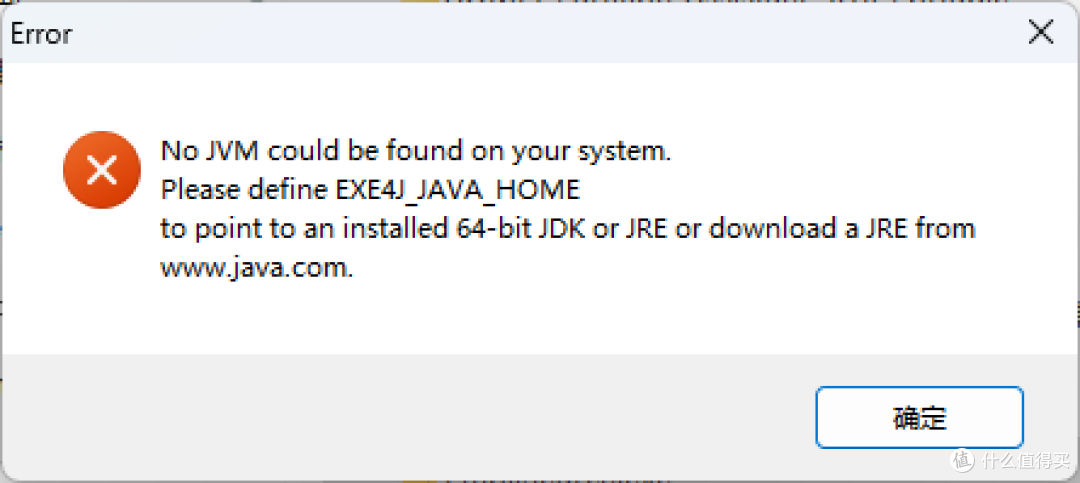The width and height of the screenshot is (1080, 483).
Task: Click the EXE4J_JAVA_HOME variable name text
Action: [x=455, y=191]
